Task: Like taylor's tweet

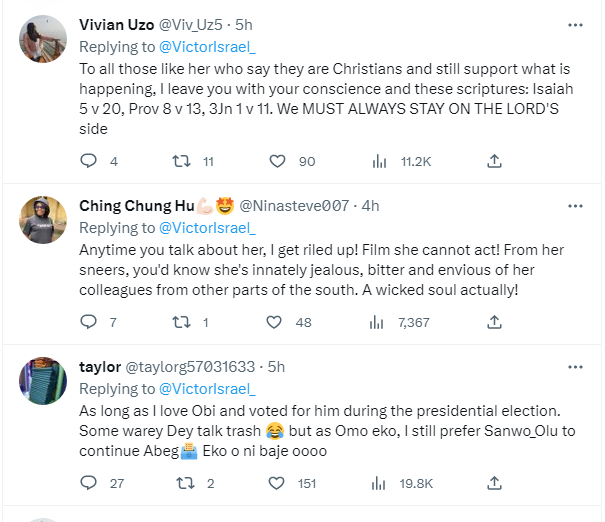Action: pos(280,483)
